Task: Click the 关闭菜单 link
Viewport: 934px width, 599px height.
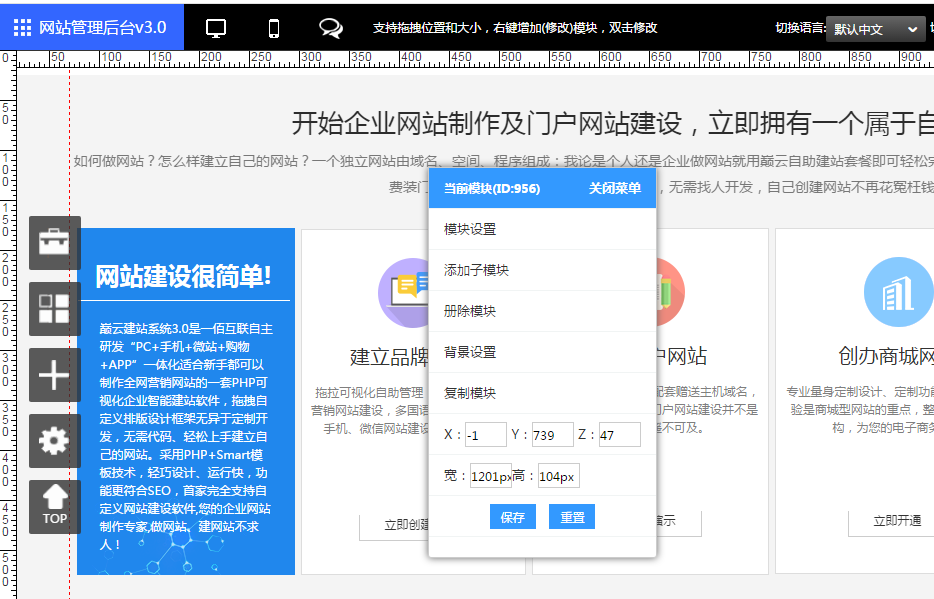Action: tap(614, 188)
